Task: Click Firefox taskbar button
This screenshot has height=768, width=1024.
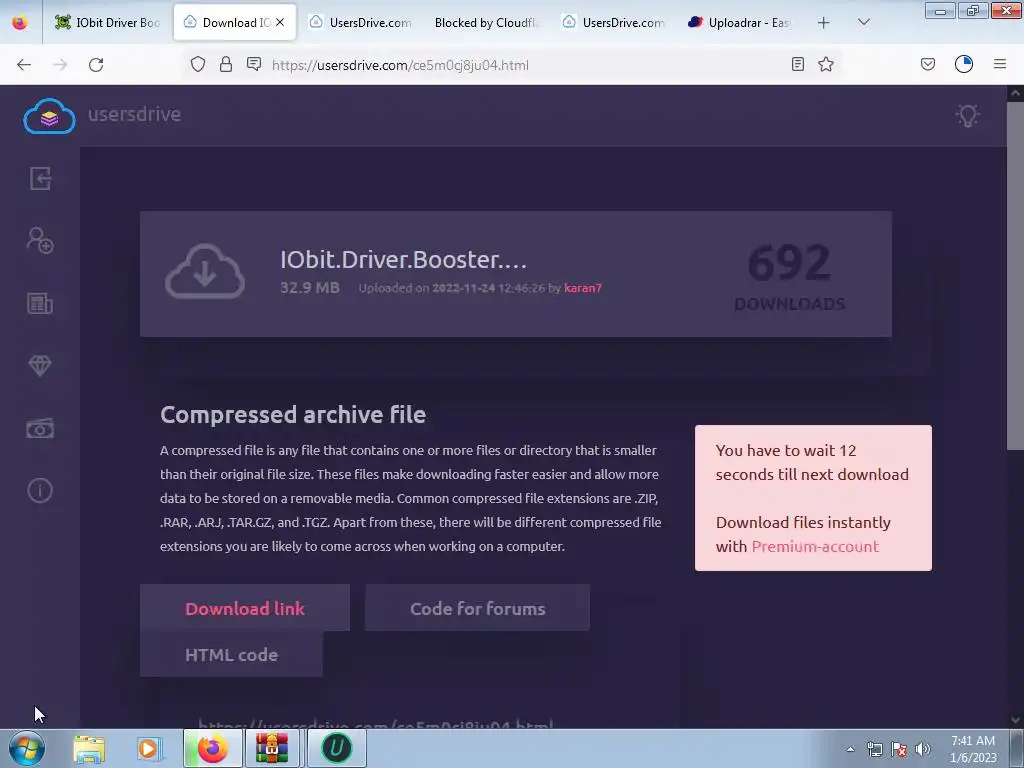Action: pyautogui.click(x=212, y=748)
